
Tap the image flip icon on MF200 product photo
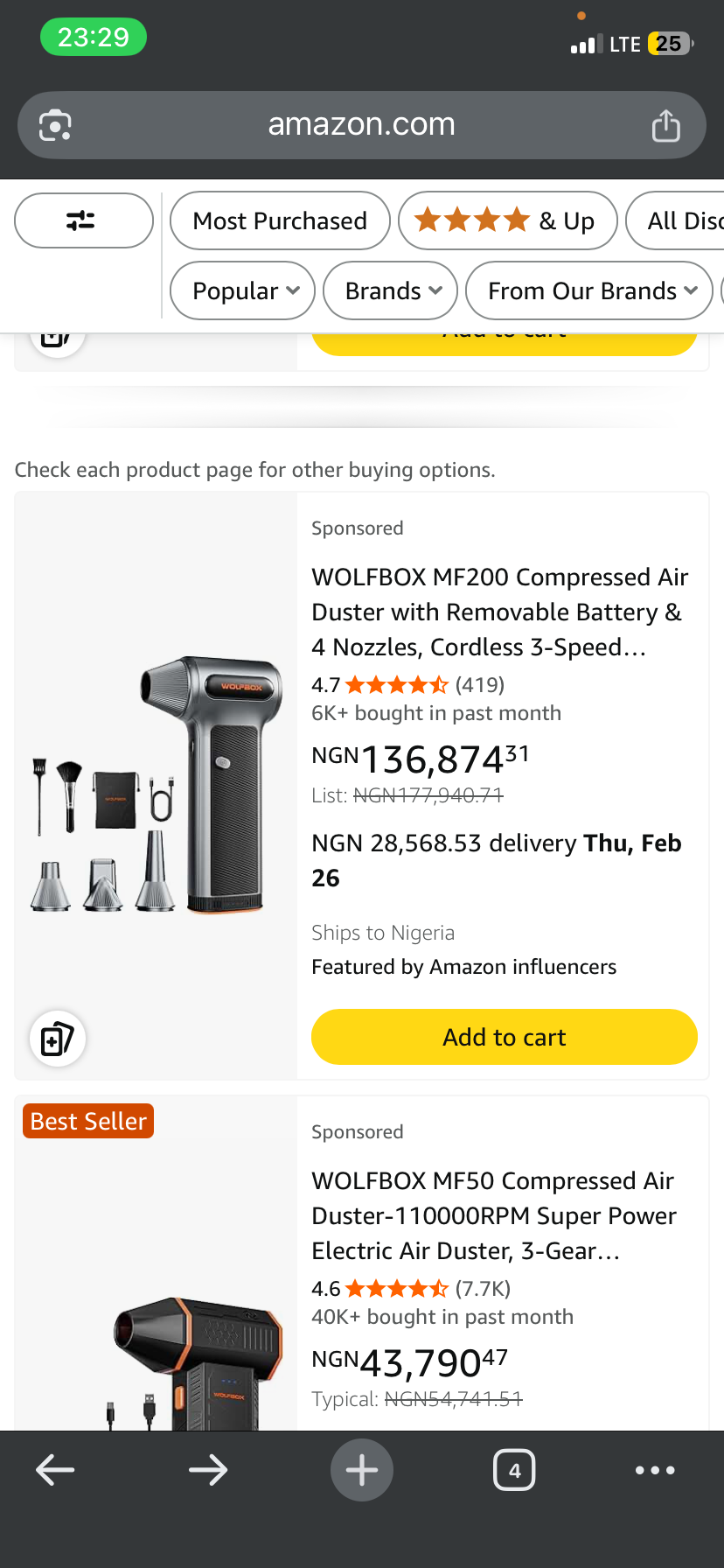pyautogui.click(x=57, y=1038)
